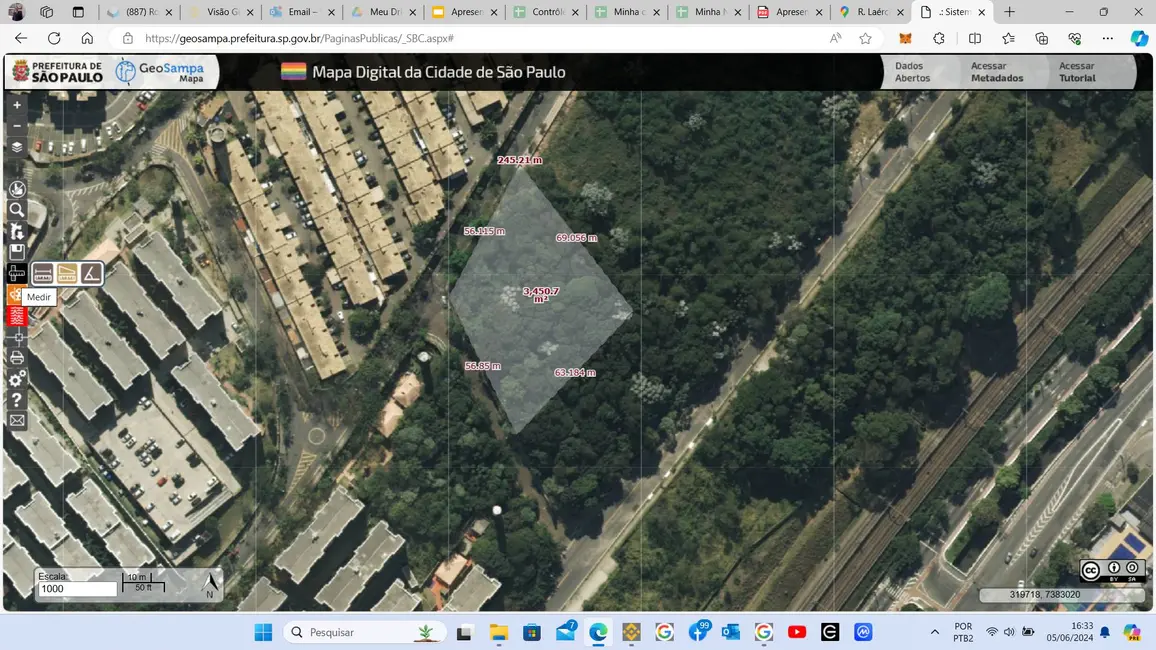Switch to the Email browser tab
The image size is (1156, 650).
pos(300,12)
